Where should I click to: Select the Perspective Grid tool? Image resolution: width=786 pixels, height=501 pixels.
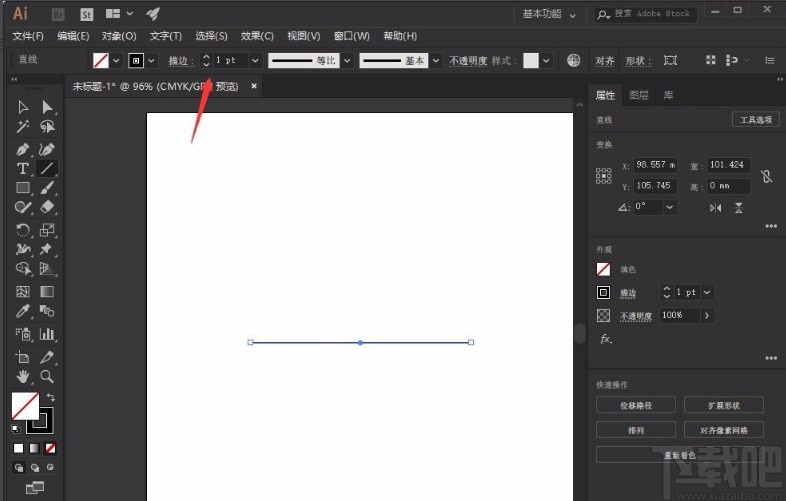pyautogui.click(x=47, y=269)
